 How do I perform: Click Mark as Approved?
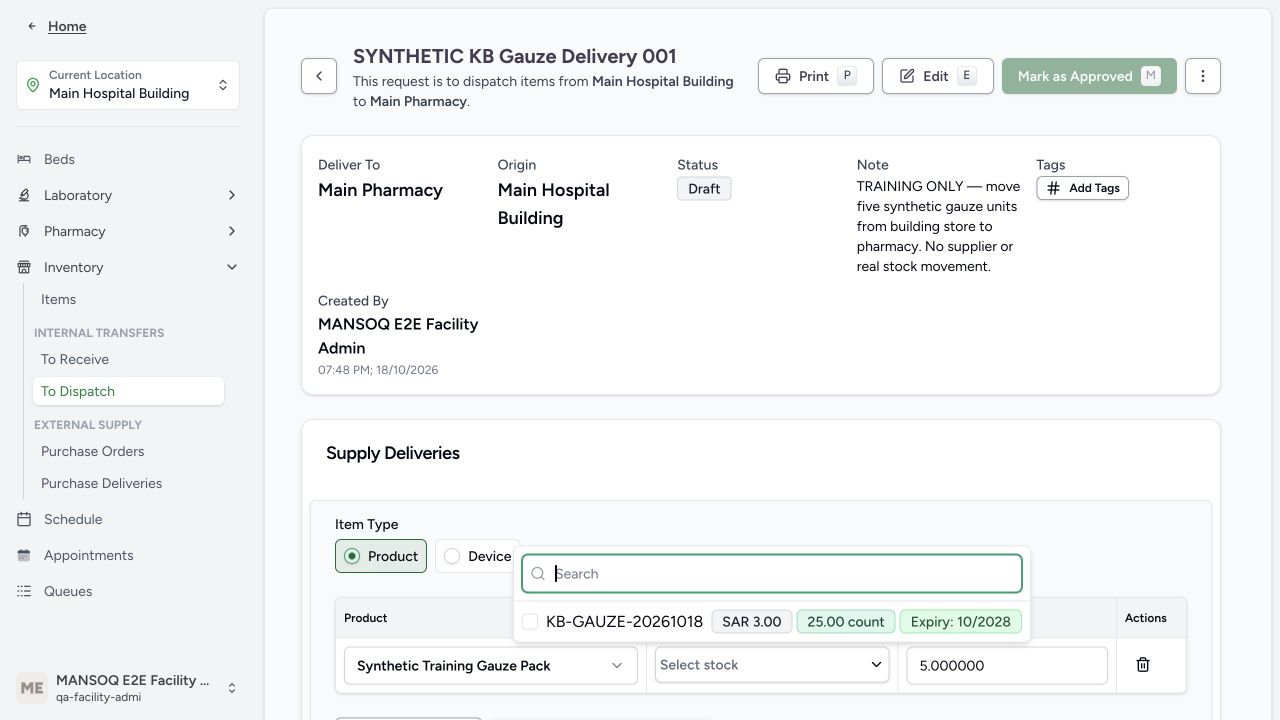tap(1089, 76)
